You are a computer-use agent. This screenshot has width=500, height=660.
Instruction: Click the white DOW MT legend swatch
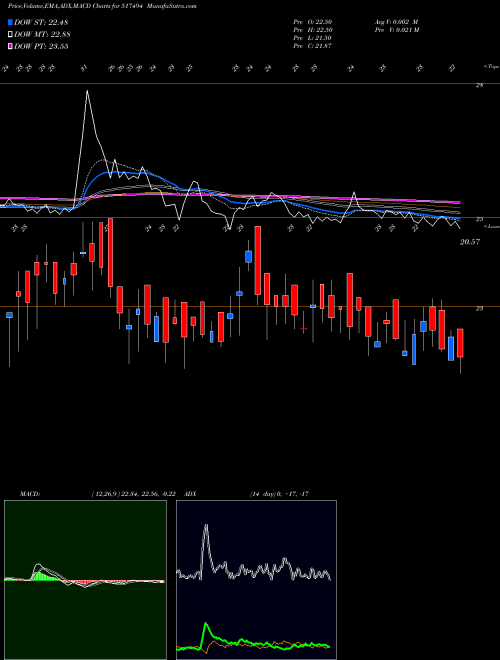pyautogui.click(x=11, y=34)
